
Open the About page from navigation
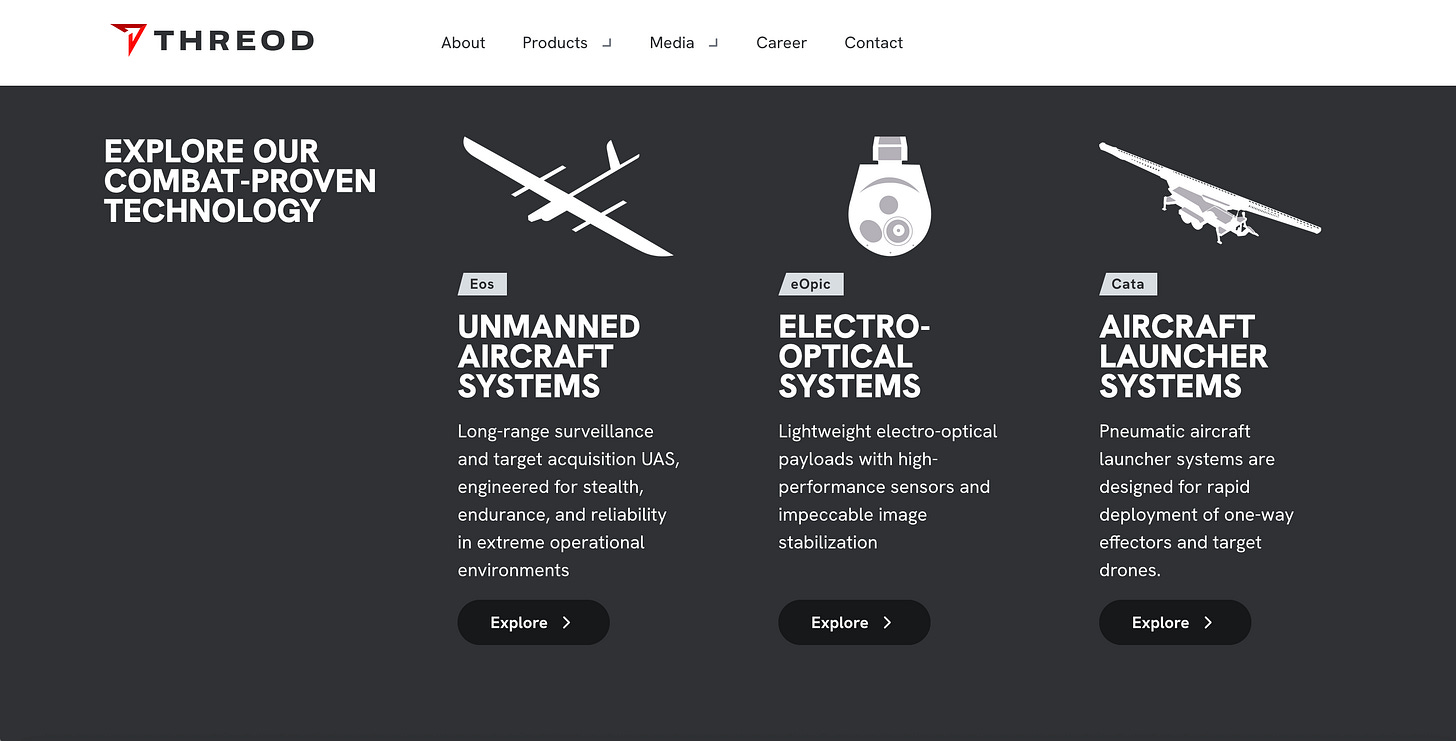(x=463, y=43)
